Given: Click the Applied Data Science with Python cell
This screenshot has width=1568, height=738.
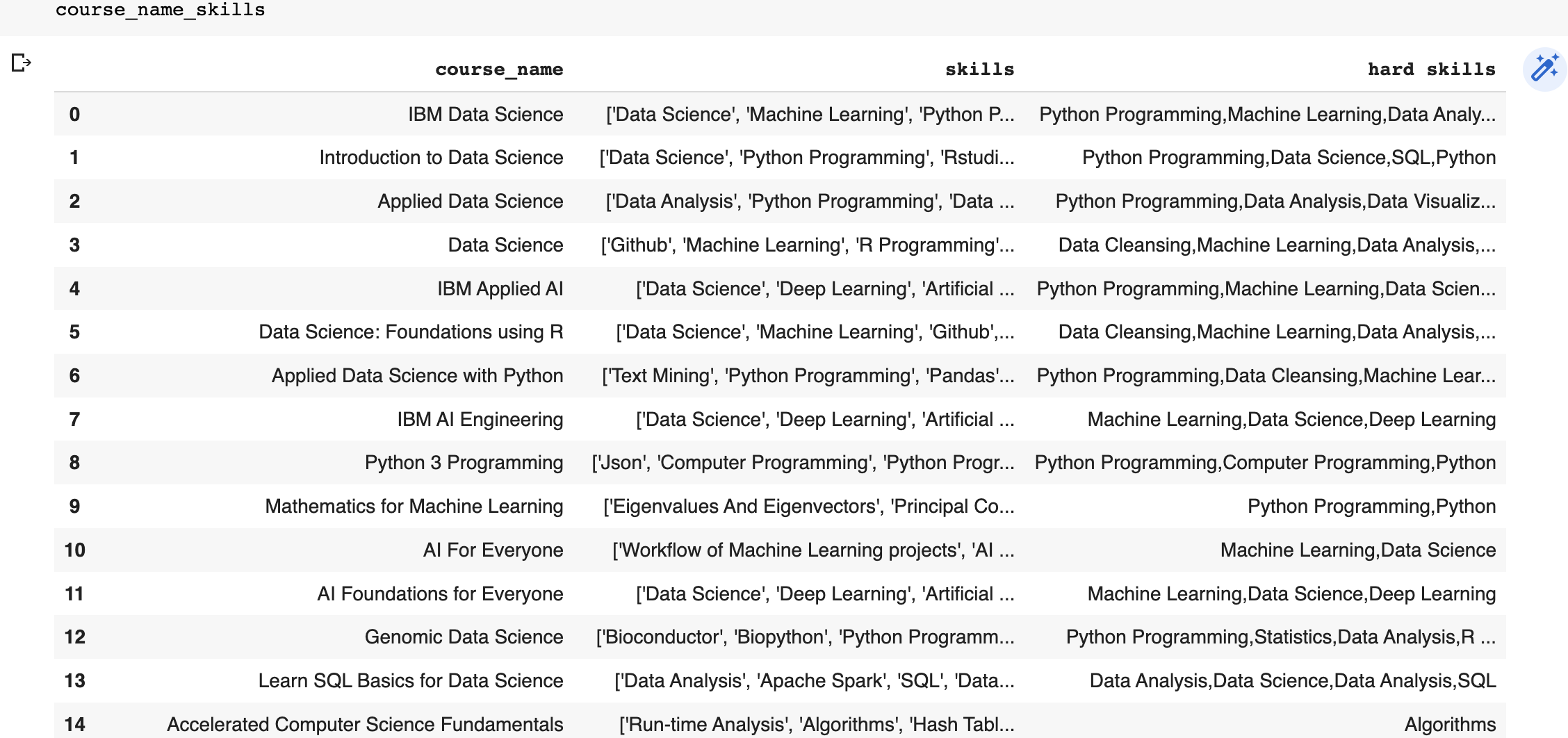Looking at the screenshot, I should (417, 376).
